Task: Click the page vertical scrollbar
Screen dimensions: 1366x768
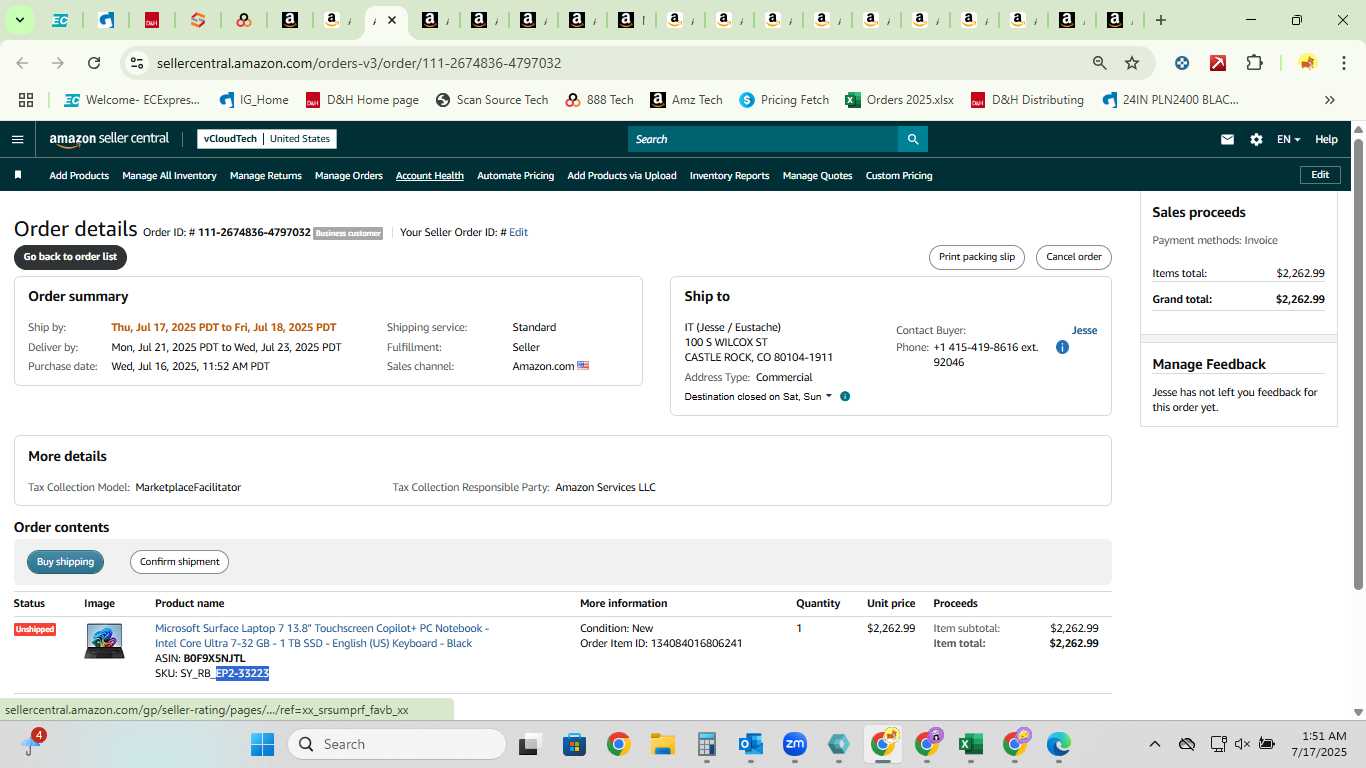Action: coord(1358,365)
